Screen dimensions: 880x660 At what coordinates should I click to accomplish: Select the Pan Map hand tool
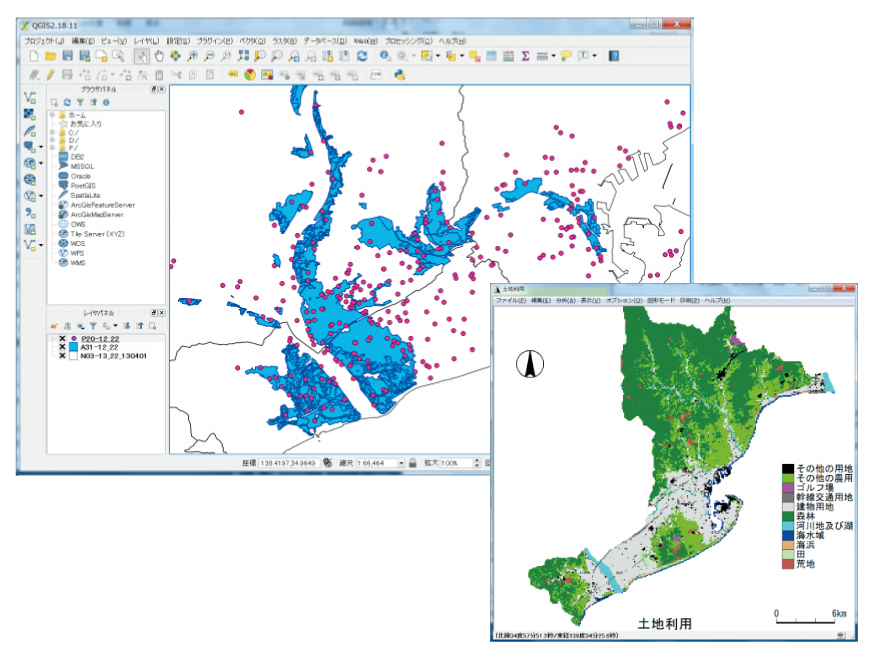pos(158,56)
